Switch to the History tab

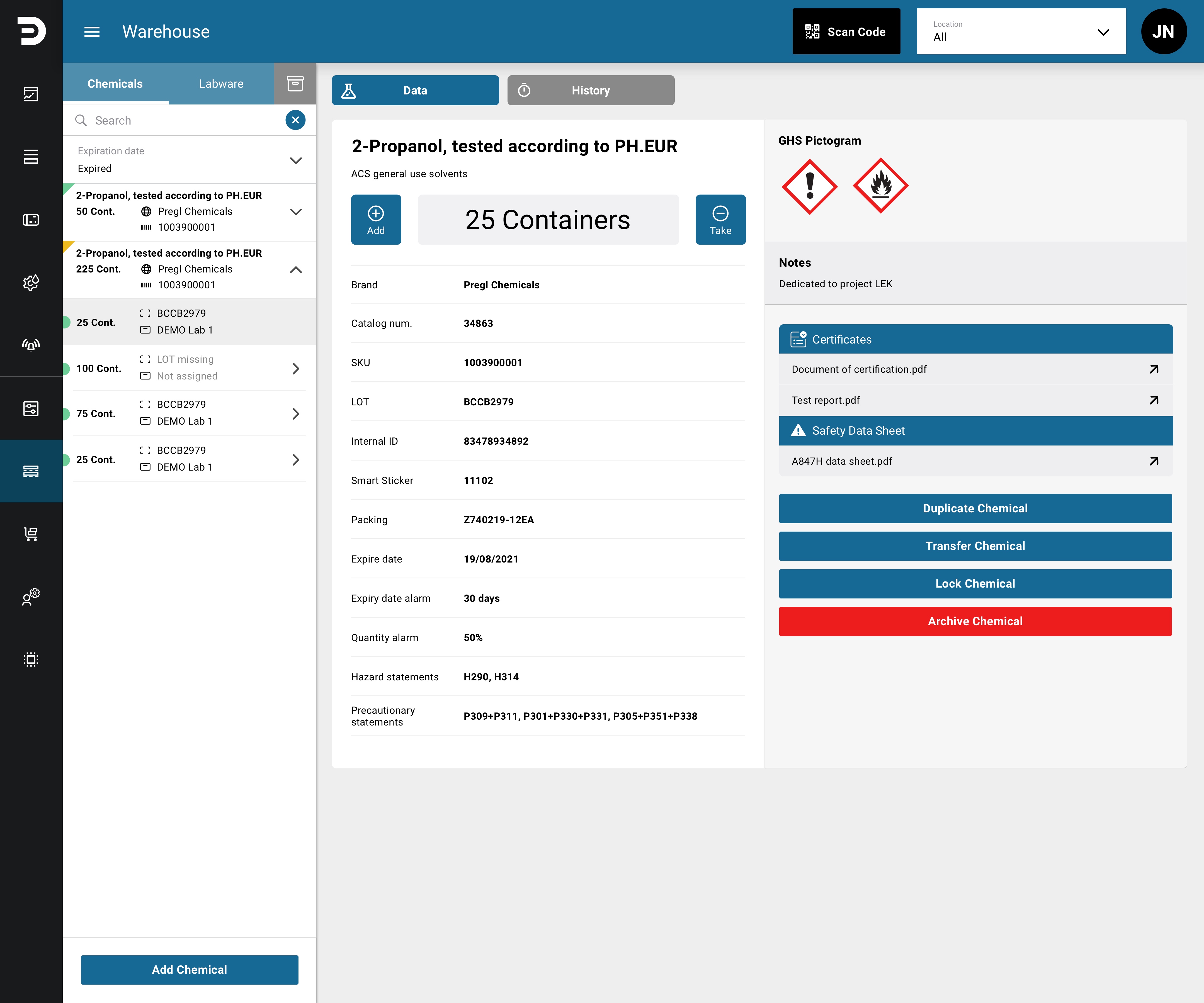591,91
